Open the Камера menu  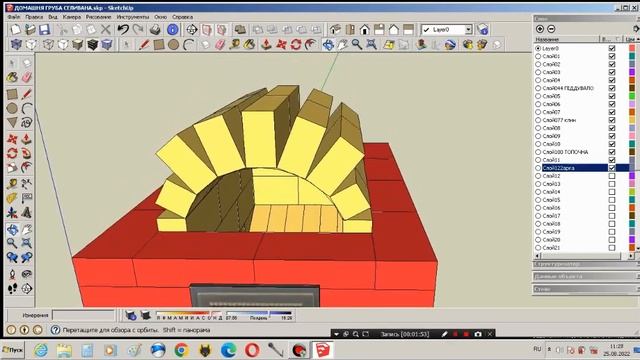point(72,17)
